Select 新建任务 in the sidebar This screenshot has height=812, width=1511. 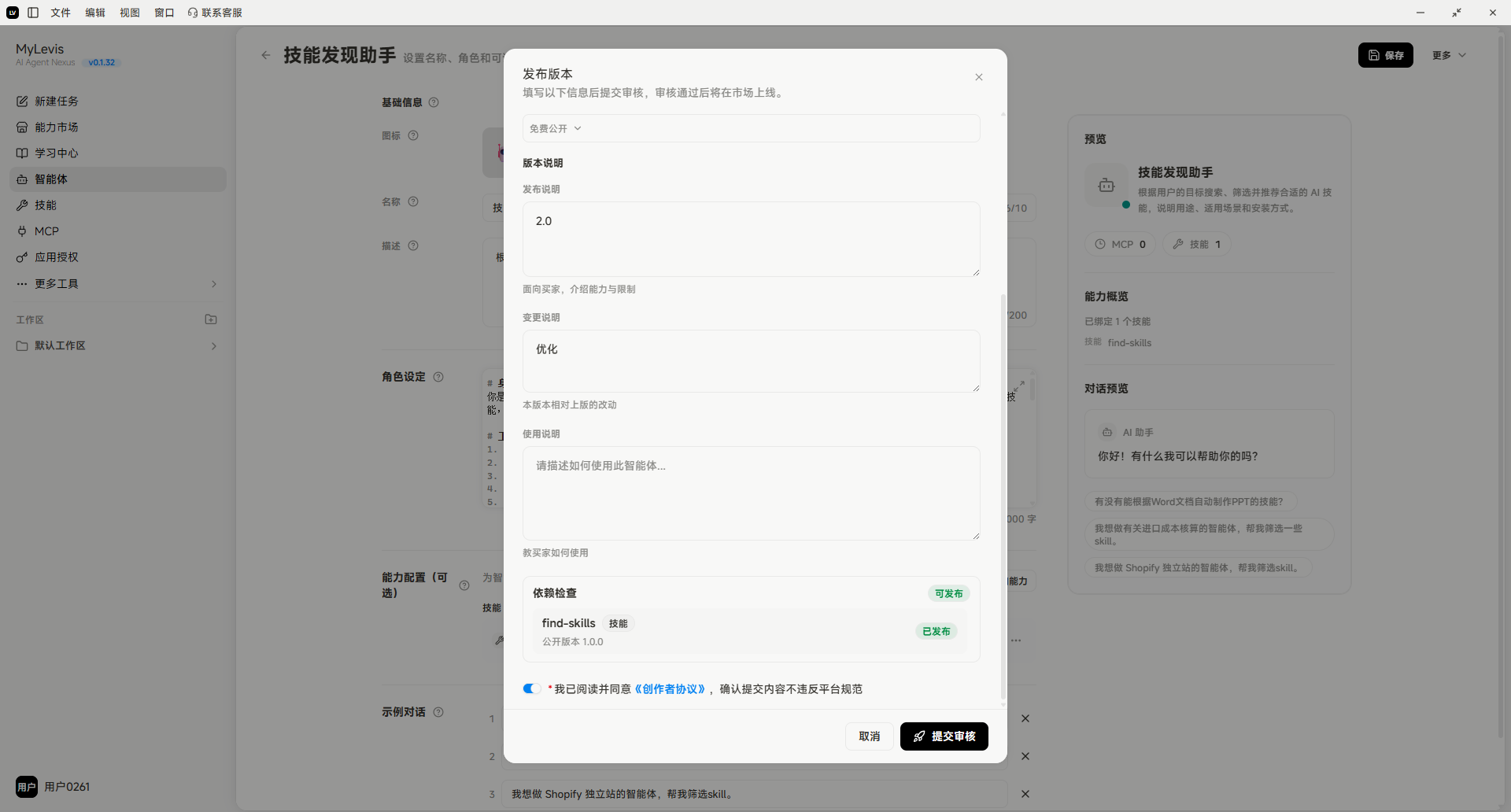(118, 101)
